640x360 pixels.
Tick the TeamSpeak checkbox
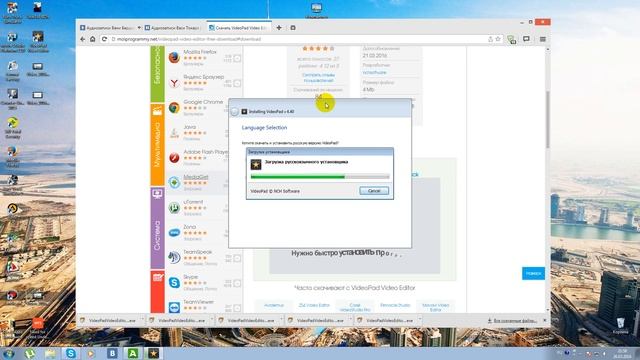[237, 258]
